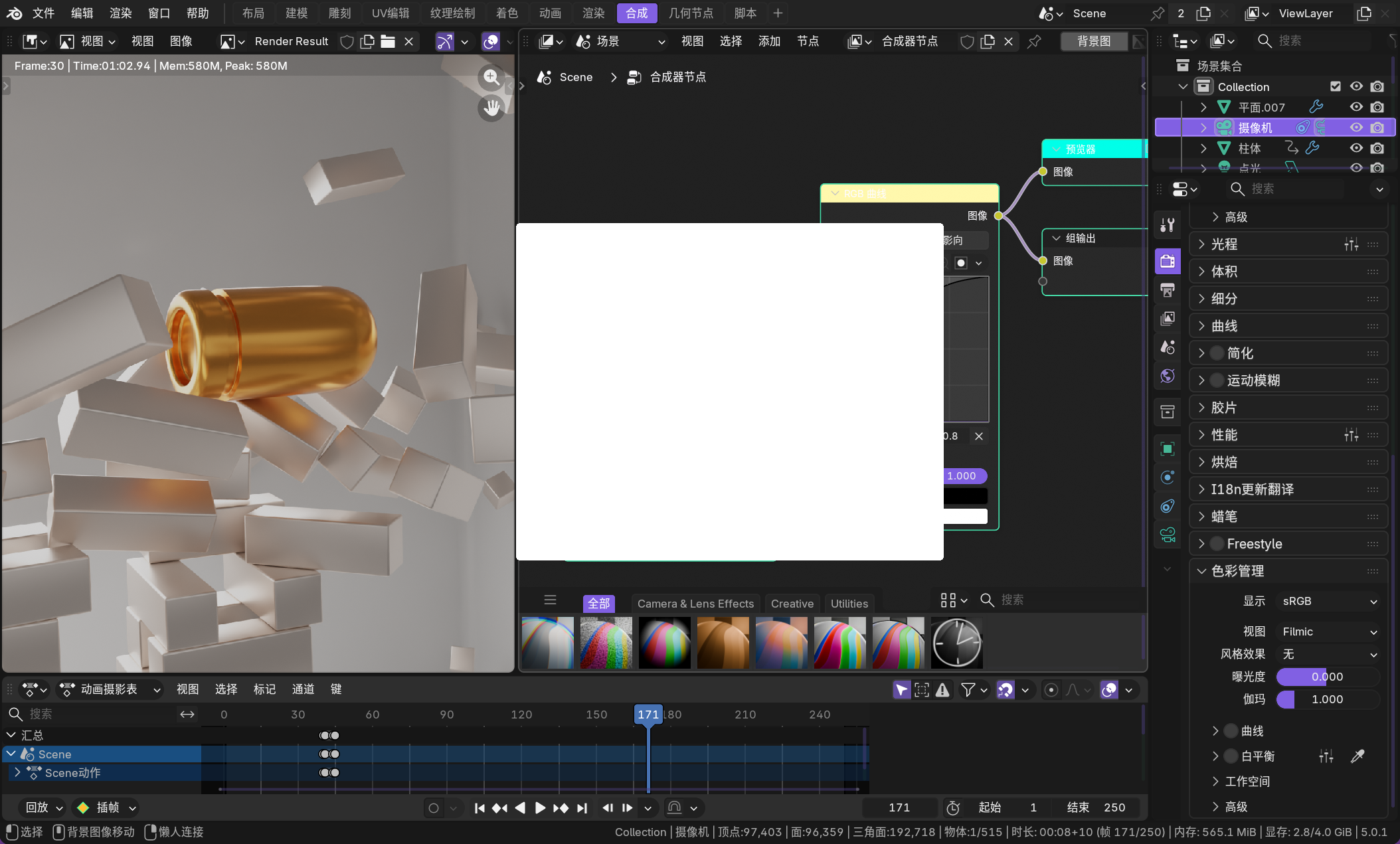Switch to the 着色 workspace tab
1400x844 pixels.
point(507,13)
